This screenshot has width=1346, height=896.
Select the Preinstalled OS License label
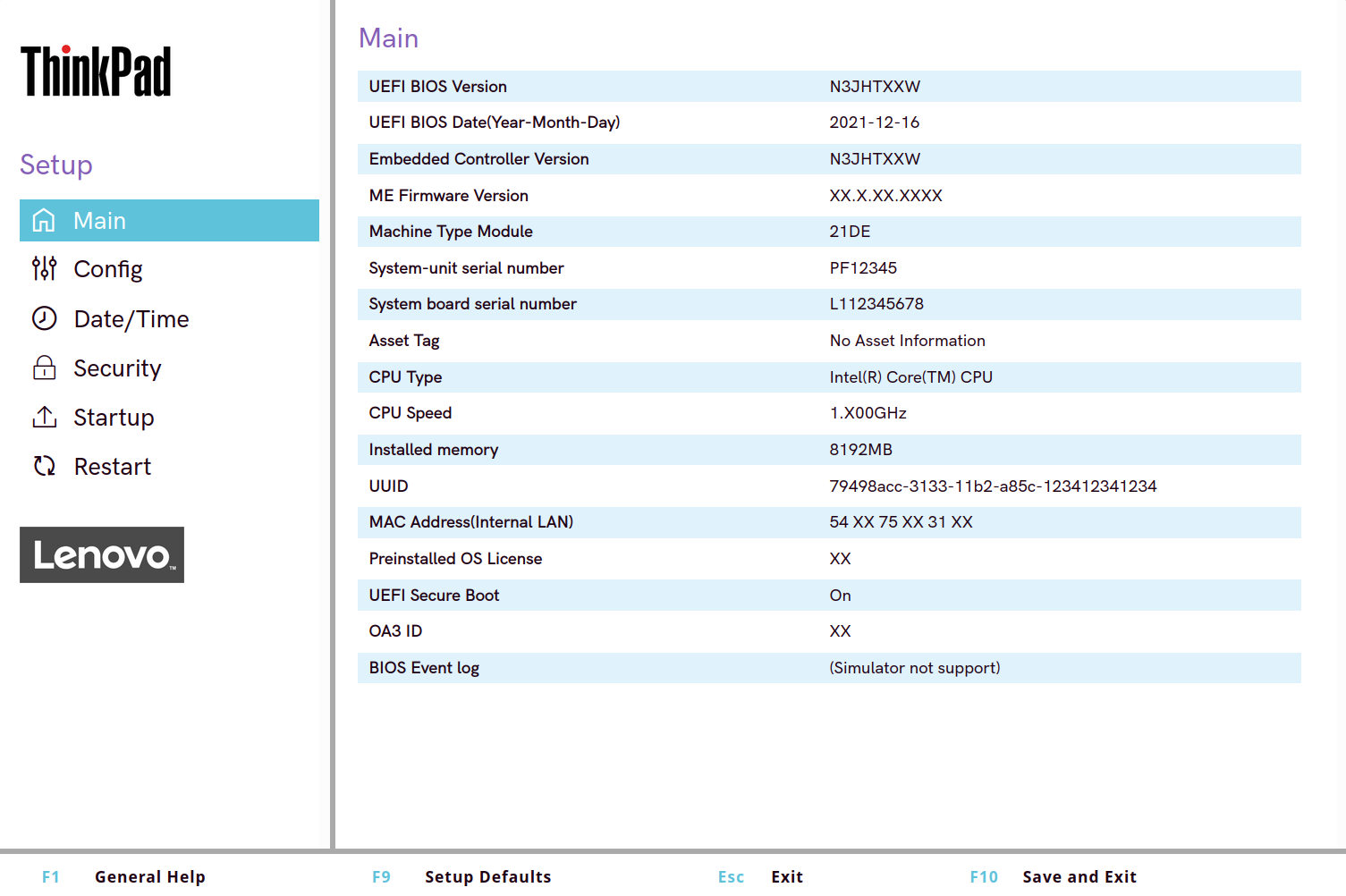(x=456, y=559)
